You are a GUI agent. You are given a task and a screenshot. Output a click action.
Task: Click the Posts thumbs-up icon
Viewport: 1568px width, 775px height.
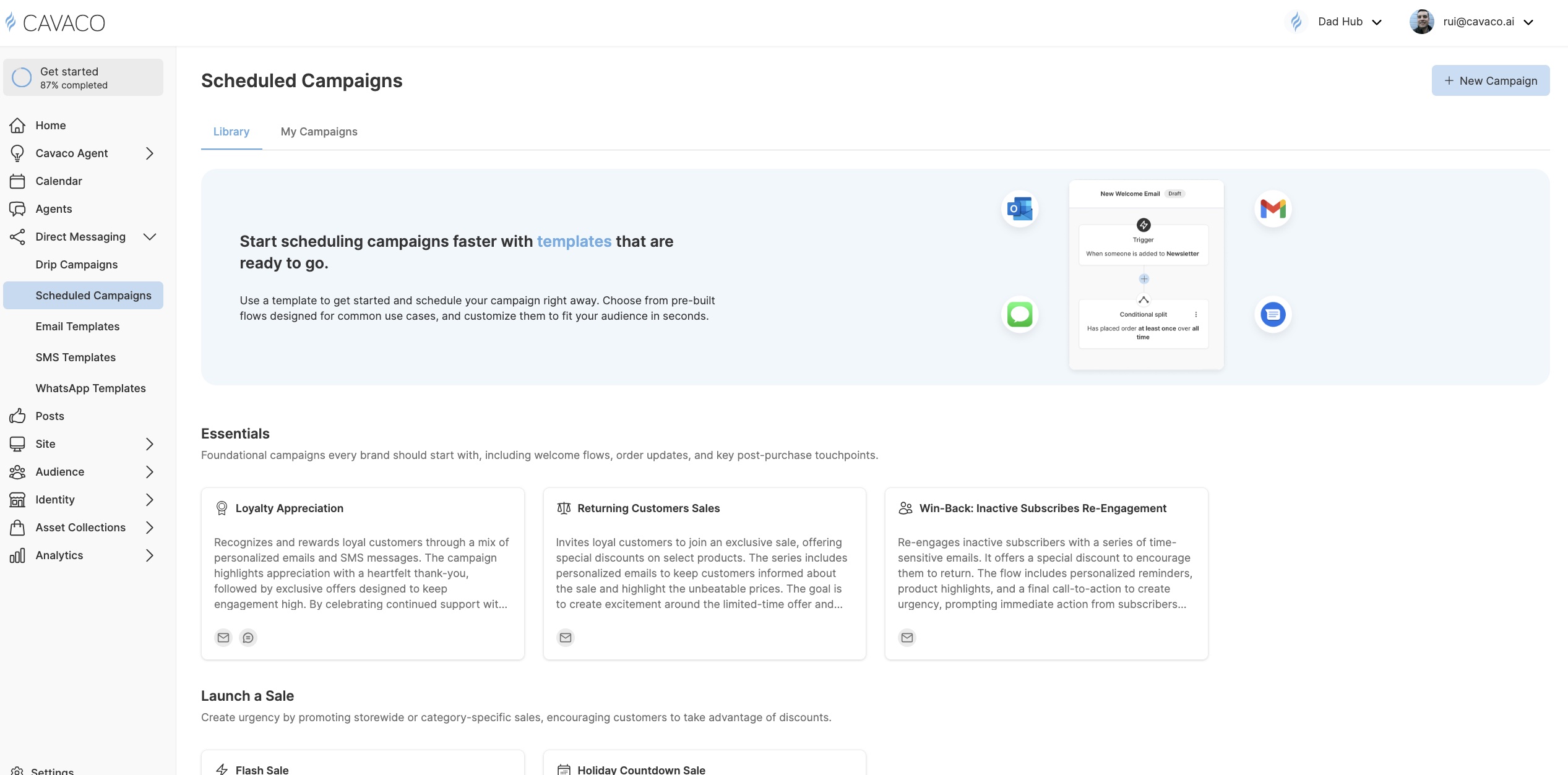[17, 416]
